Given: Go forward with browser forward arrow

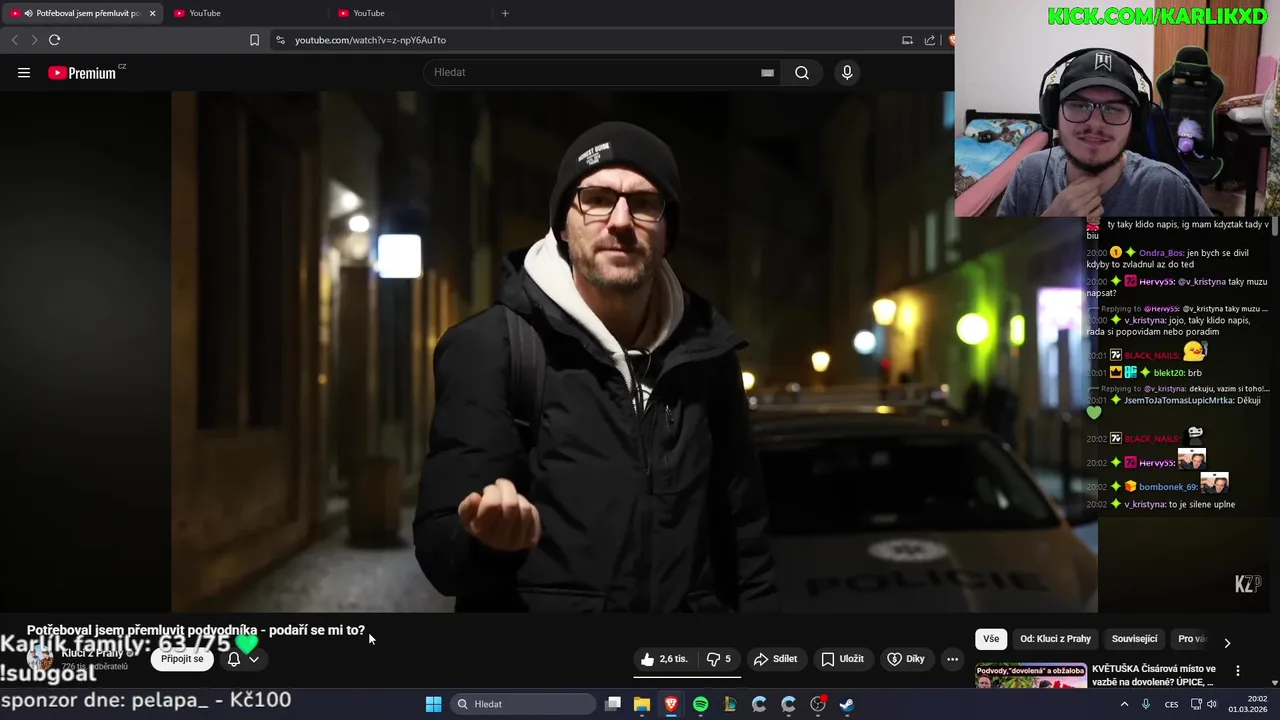Looking at the screenshot, I should 33,40.
